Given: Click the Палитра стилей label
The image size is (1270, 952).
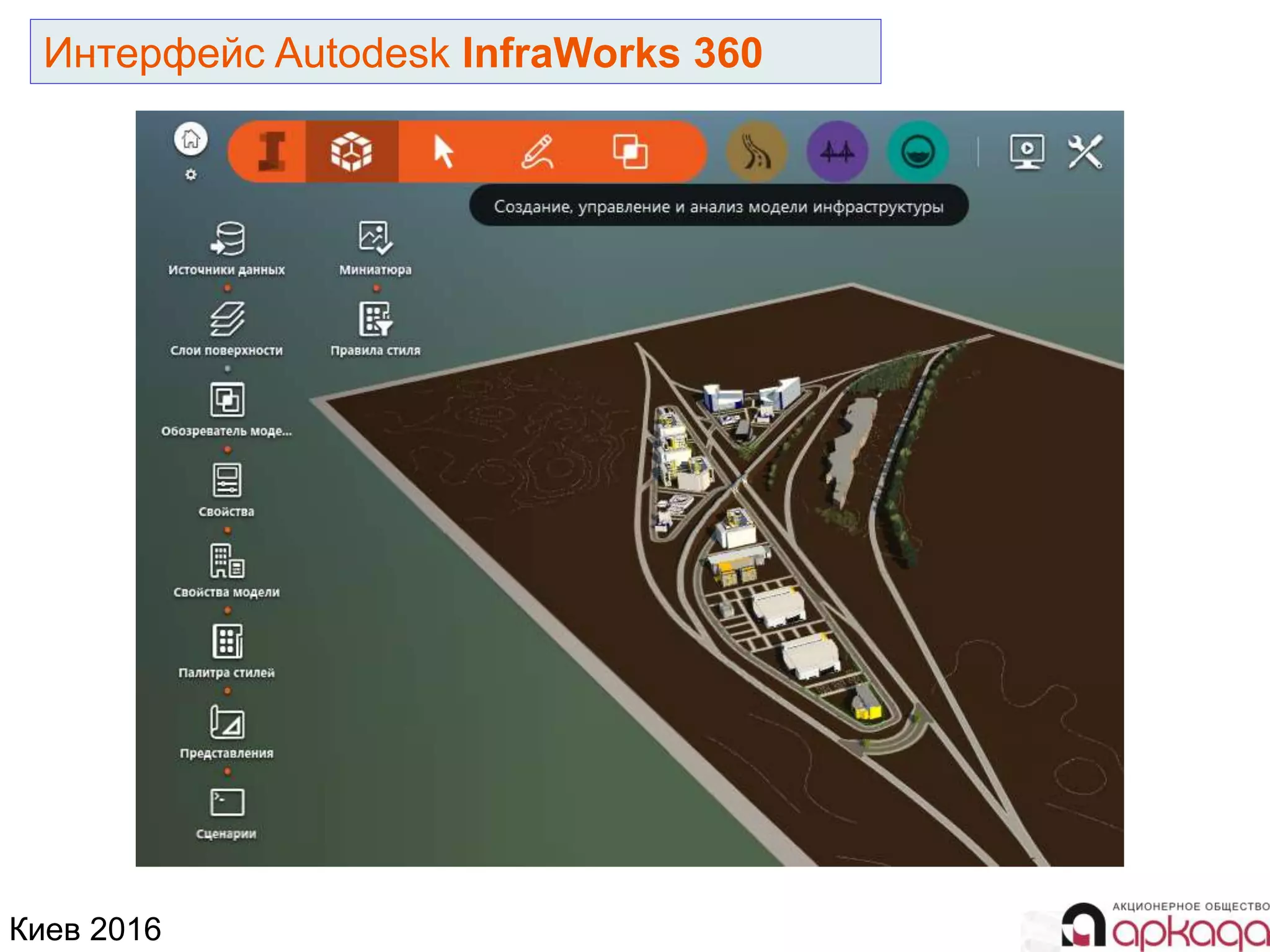Looking at the screenshot, I should tap(226, 672).
